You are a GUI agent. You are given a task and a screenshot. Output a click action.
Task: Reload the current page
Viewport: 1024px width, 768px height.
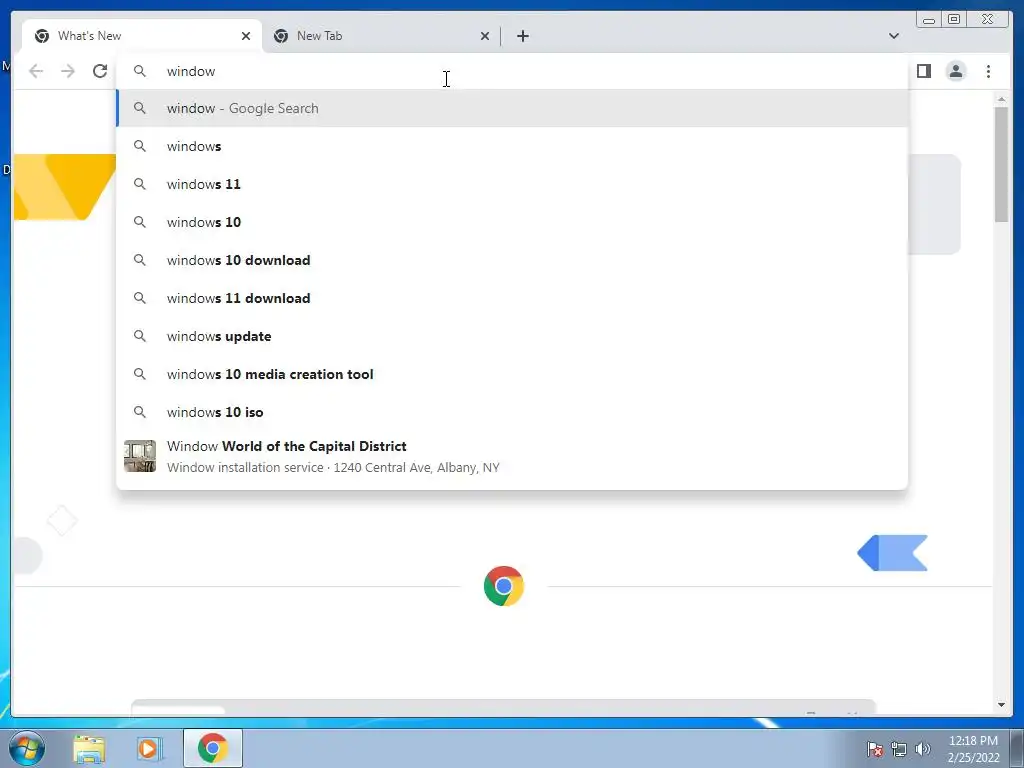100,71
